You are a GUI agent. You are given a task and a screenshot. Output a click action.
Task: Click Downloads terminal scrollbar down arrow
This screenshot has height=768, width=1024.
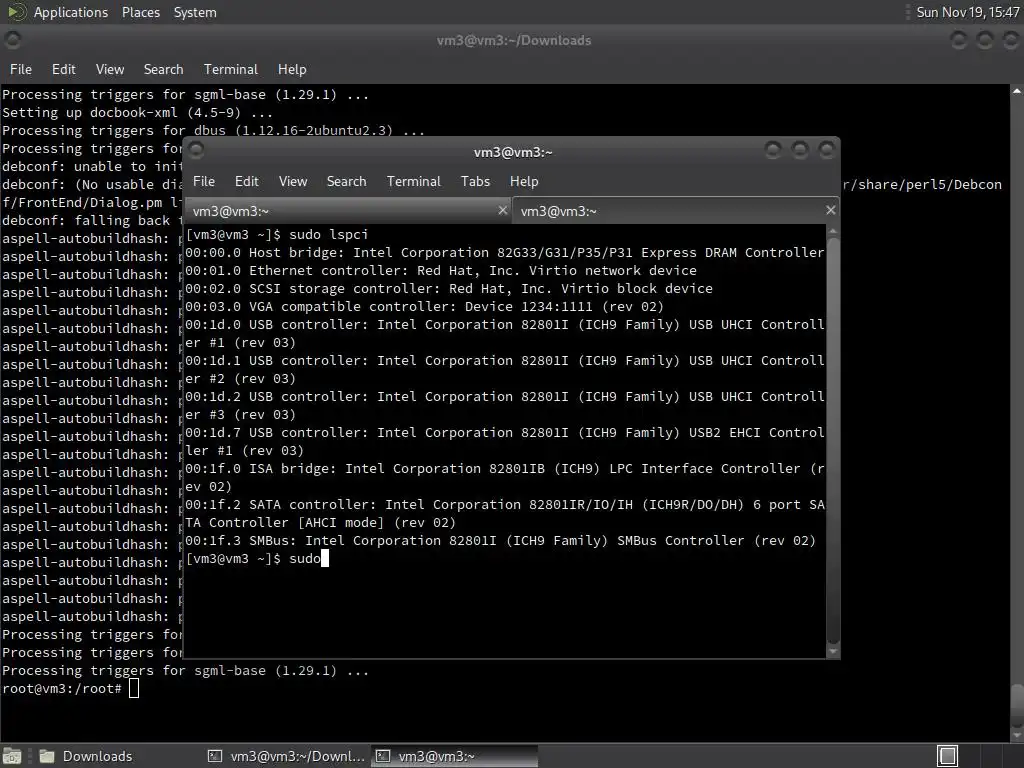(x=1017, y=735)
